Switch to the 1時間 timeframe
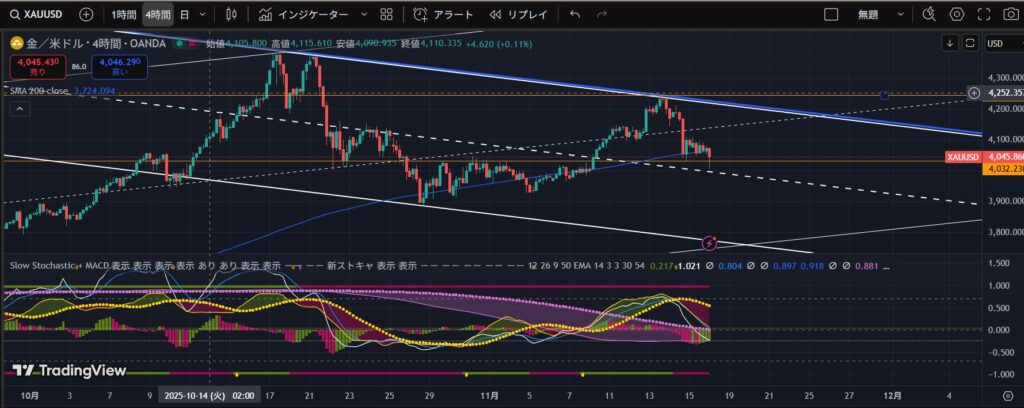The width and height of the screenshot is (1024, 408). click(124, 15)
